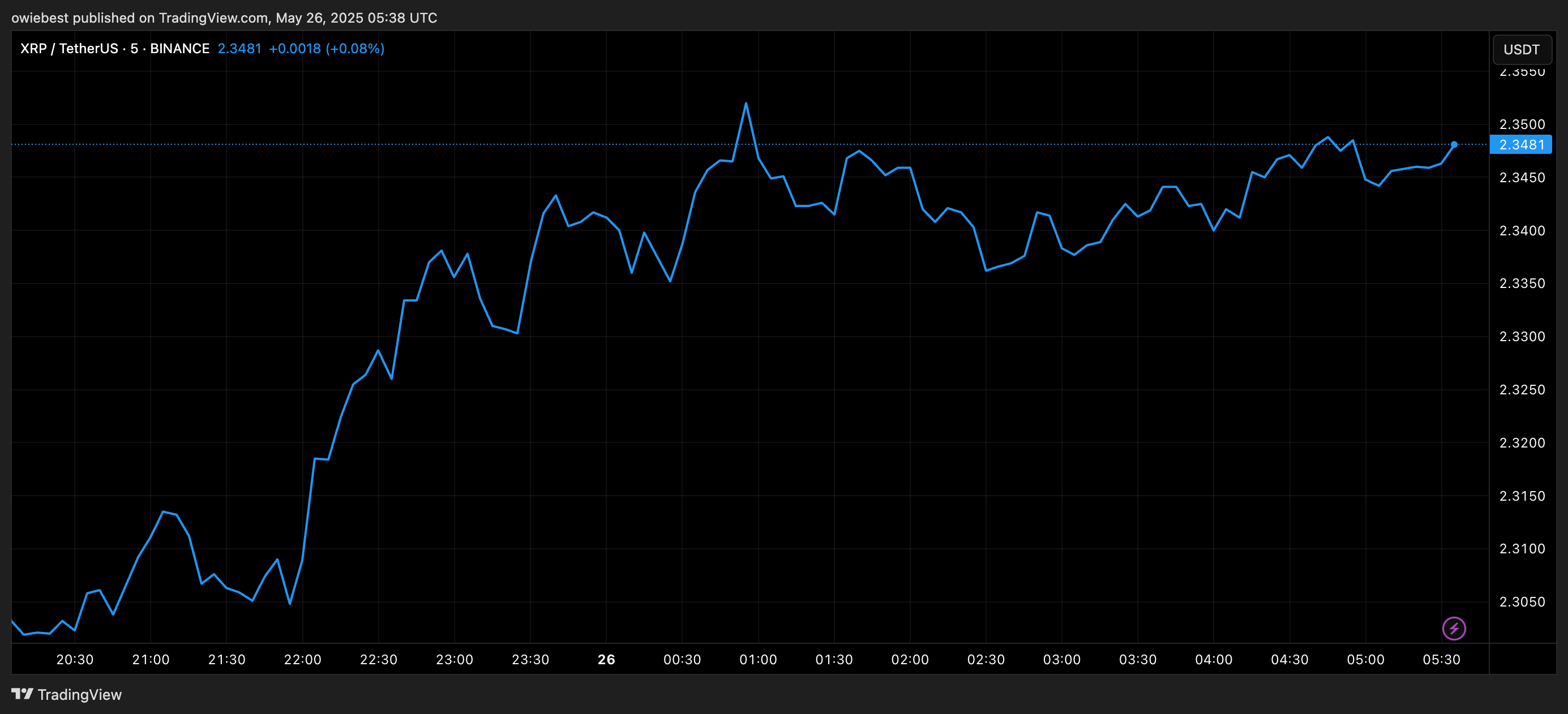Click the 01:00 time axis label

click(758, 660)
